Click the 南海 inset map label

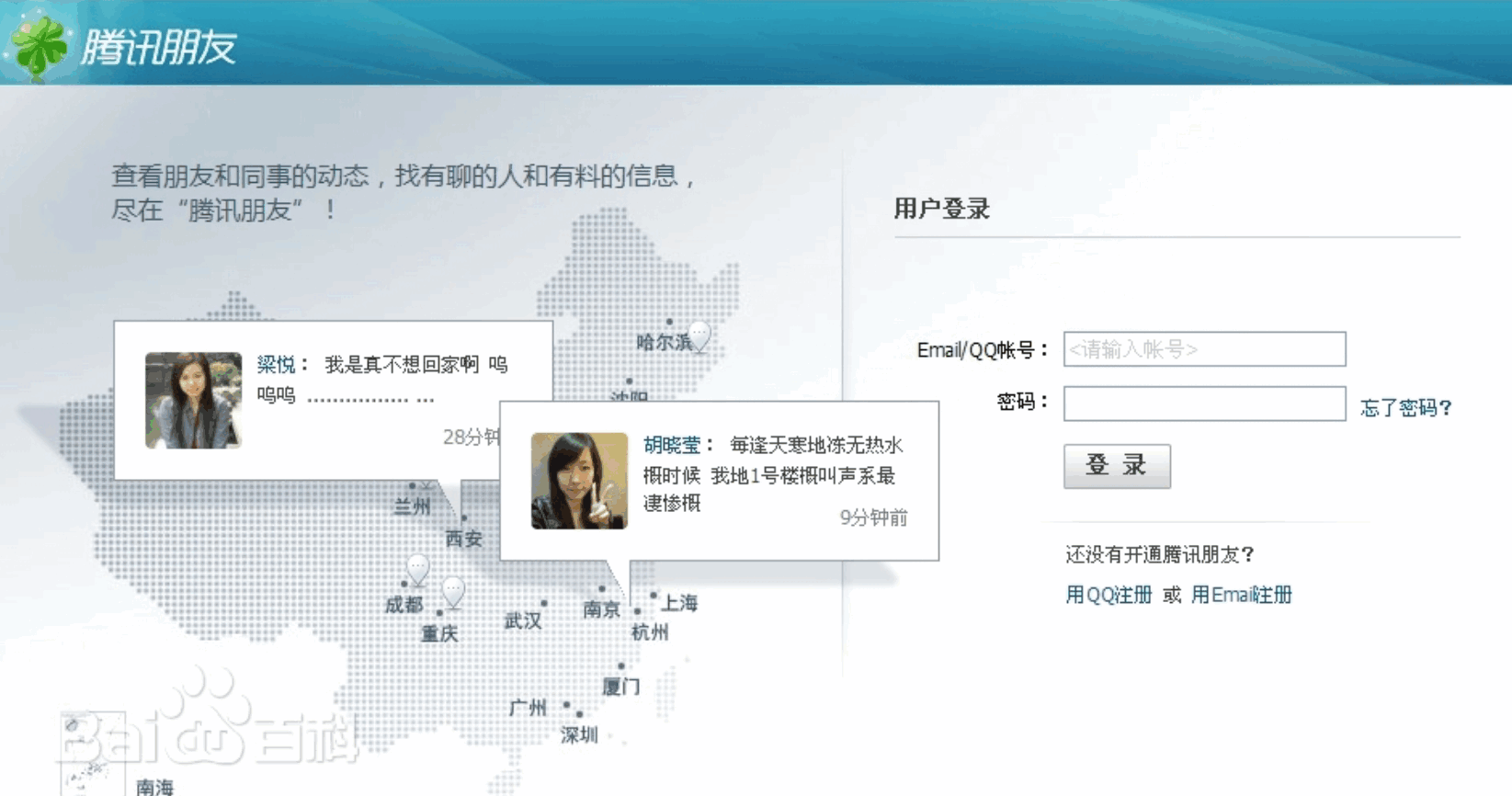click(x=154, y=787)
